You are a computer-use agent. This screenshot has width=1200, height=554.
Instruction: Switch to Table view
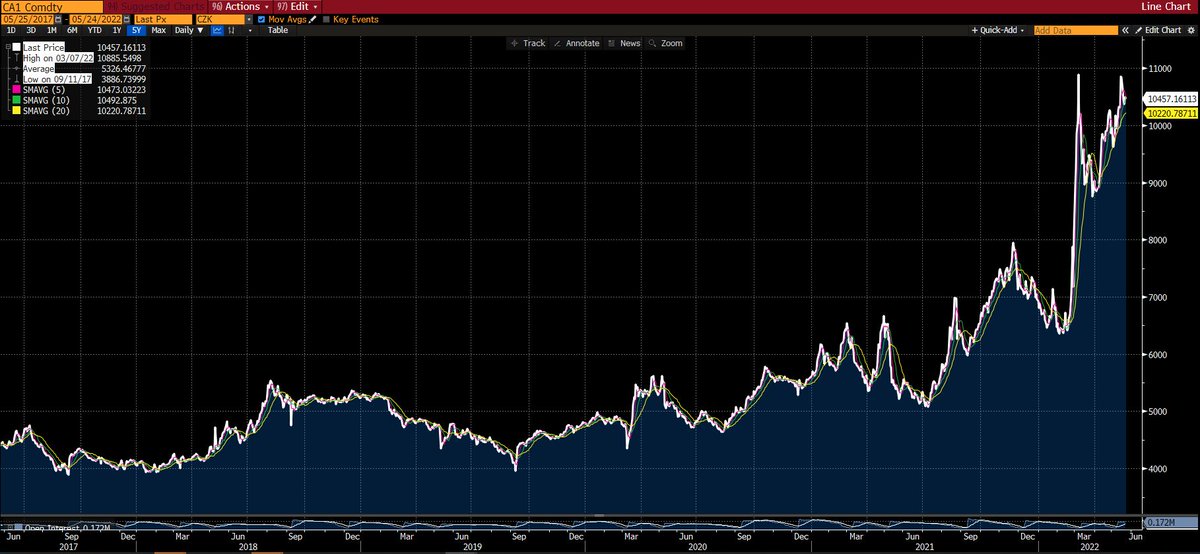click(278, 30)
